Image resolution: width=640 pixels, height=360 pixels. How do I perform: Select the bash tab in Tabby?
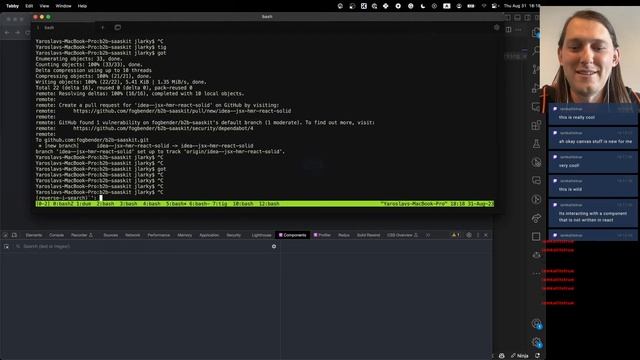pyautogui.click(x=63, y=27)
